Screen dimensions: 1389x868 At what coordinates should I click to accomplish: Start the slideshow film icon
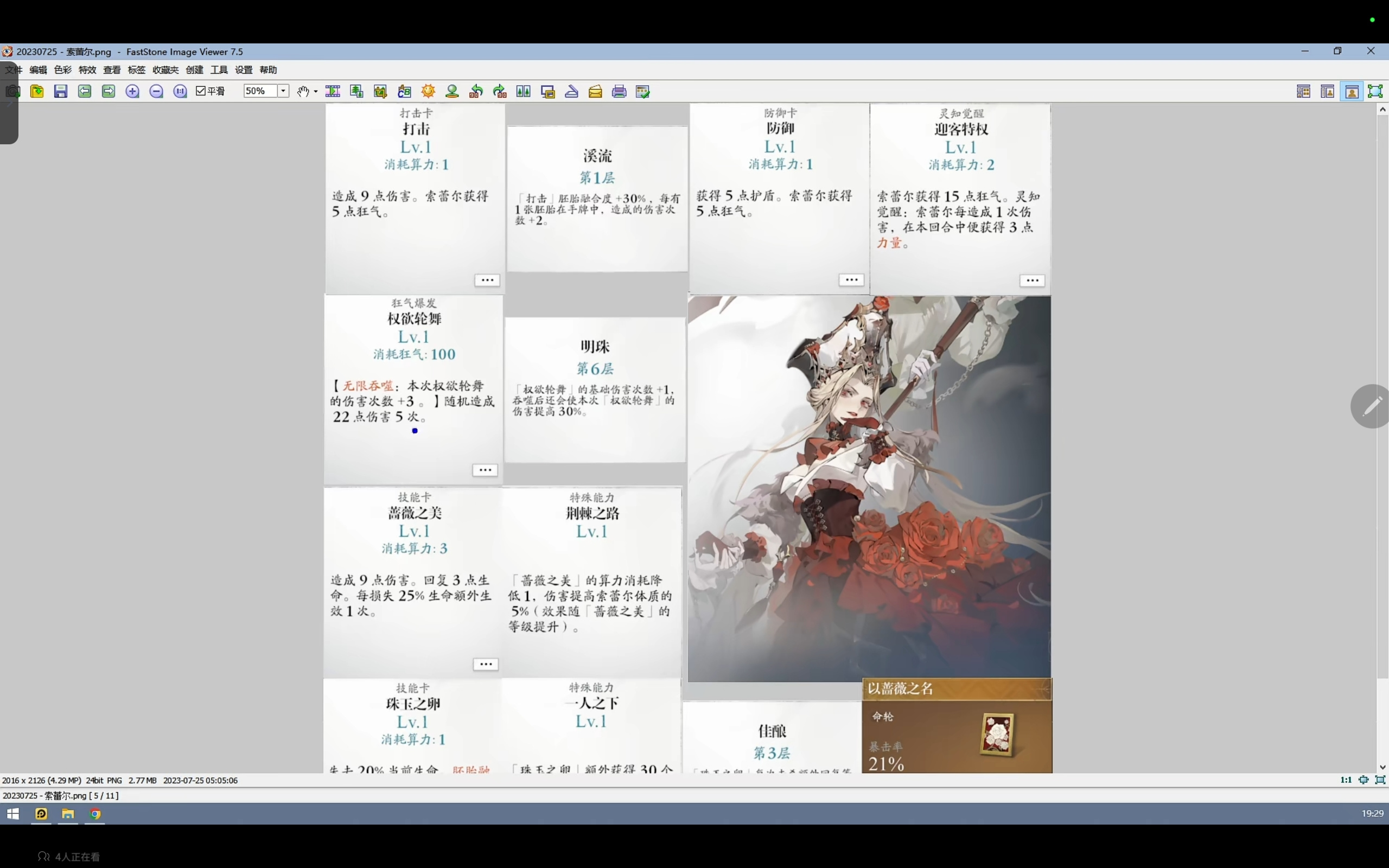click(333, 91)
